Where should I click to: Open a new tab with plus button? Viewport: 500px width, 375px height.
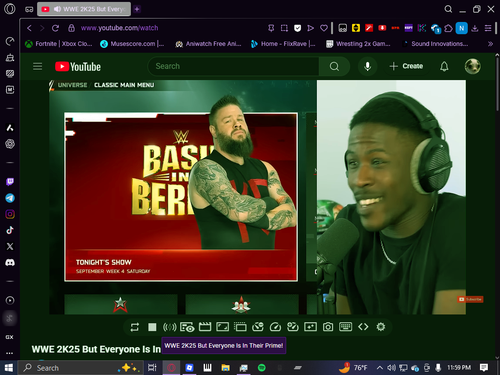[137, 9]
